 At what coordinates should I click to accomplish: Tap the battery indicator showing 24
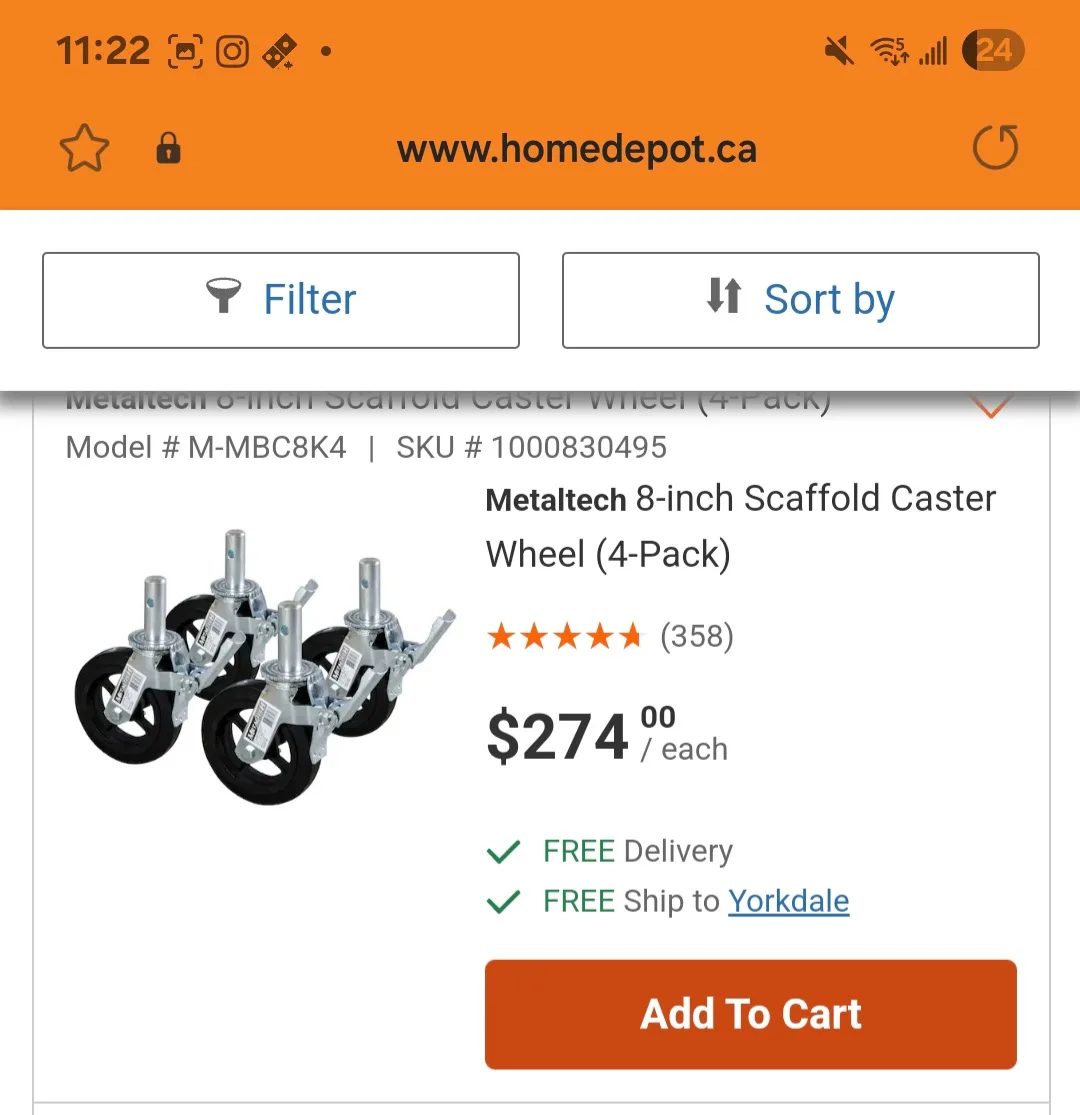point(992,50)
